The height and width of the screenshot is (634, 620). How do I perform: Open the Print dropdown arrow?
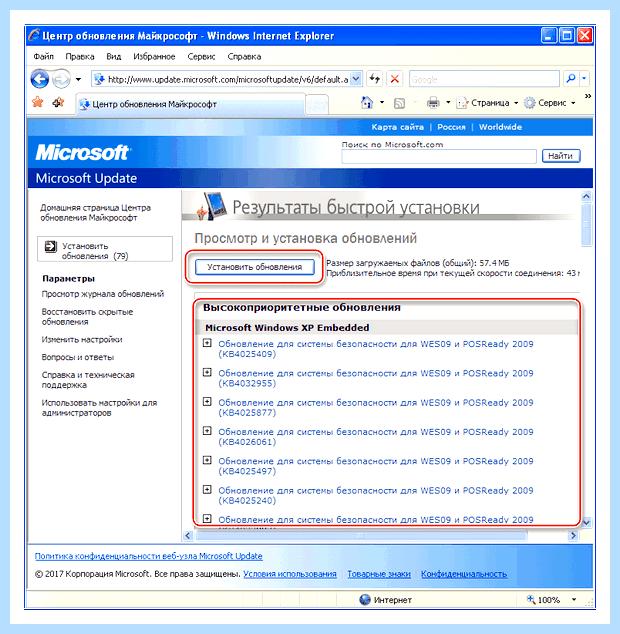coord(448,103)
